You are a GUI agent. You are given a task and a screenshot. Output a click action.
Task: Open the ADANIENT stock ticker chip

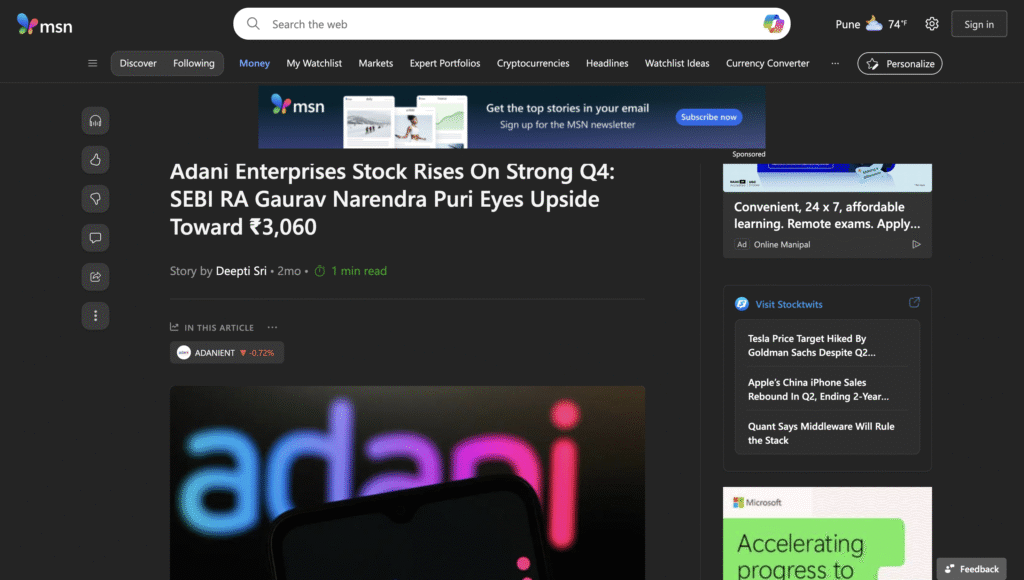click(226, 352)
